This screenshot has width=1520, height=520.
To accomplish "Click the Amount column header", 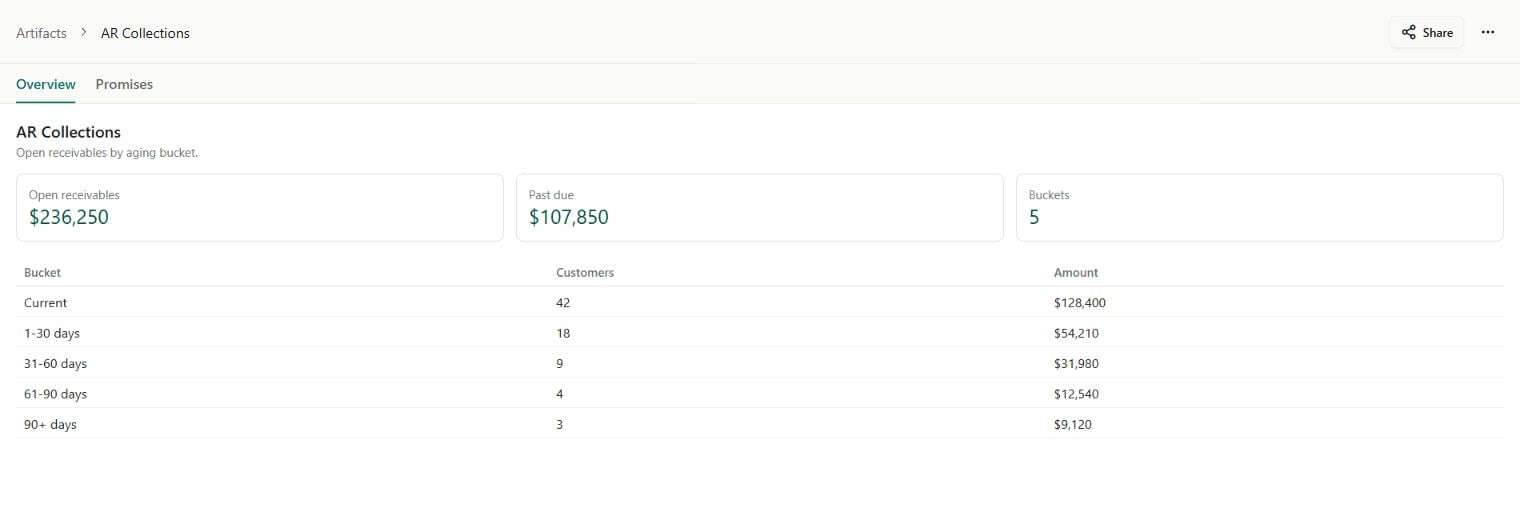I will (1076, 272).
